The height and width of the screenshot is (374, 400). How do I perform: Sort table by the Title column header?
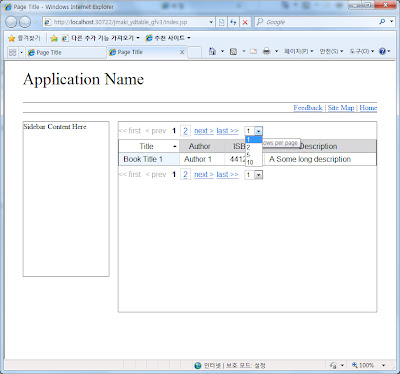[149, 146]
